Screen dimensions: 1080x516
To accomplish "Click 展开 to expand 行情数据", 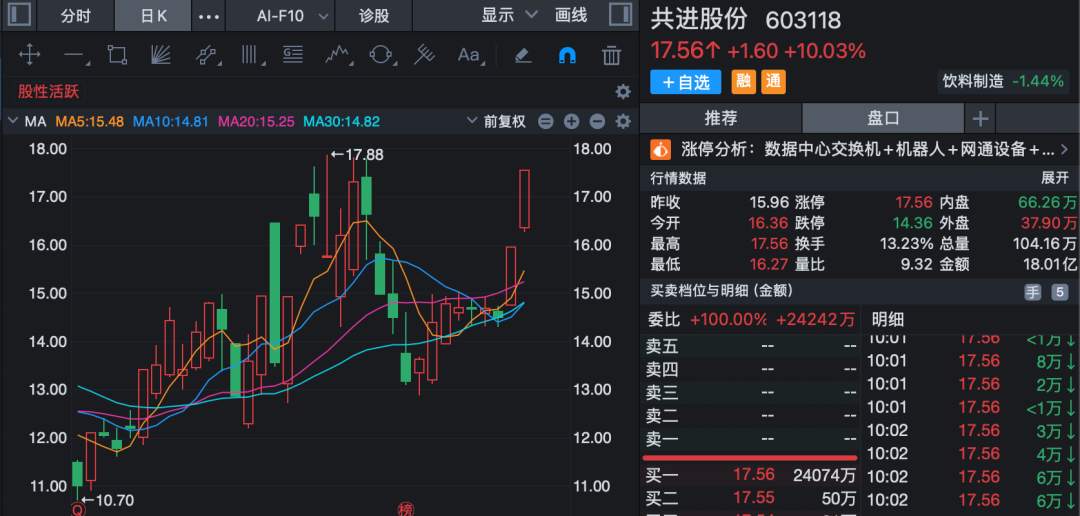I will pyautogui.click(x=1054, y=178).
